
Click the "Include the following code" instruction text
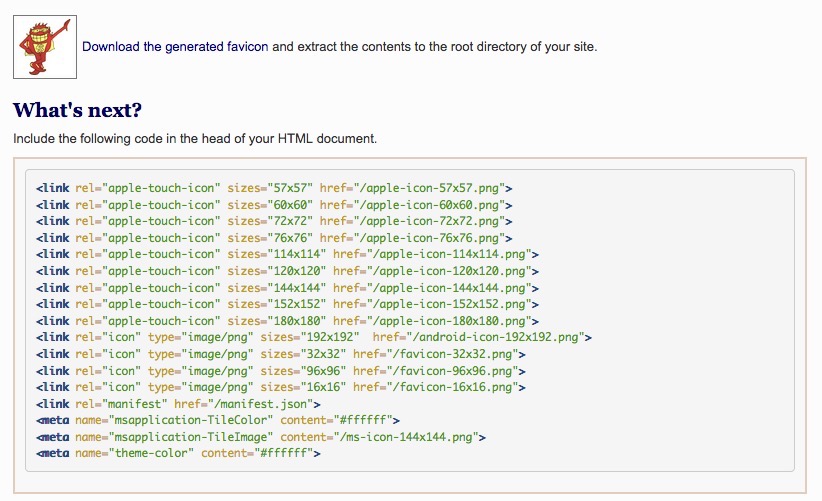point(195,137)
